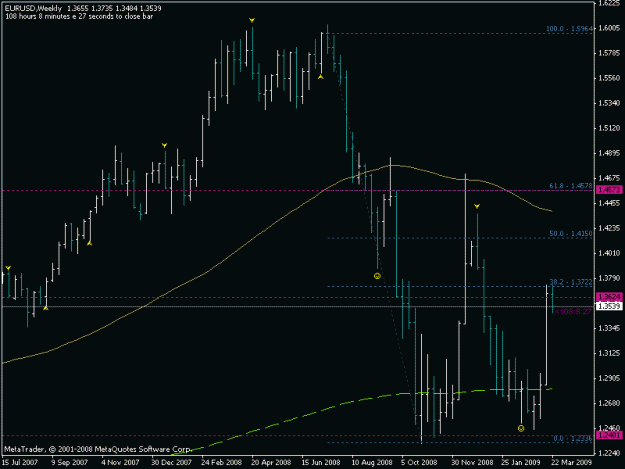The height and width of the screenshot is (469, 625).
Task: Select the yellow fractal arrow above the December 2007 peak
Action: 164,145
